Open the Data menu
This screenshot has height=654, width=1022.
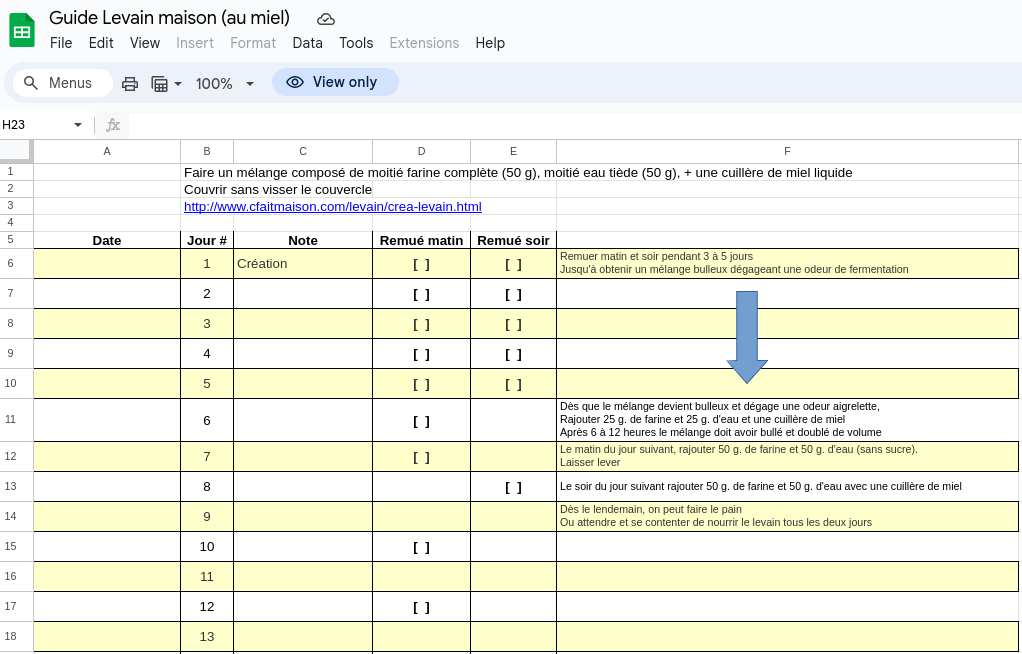(x=307, y=43)
